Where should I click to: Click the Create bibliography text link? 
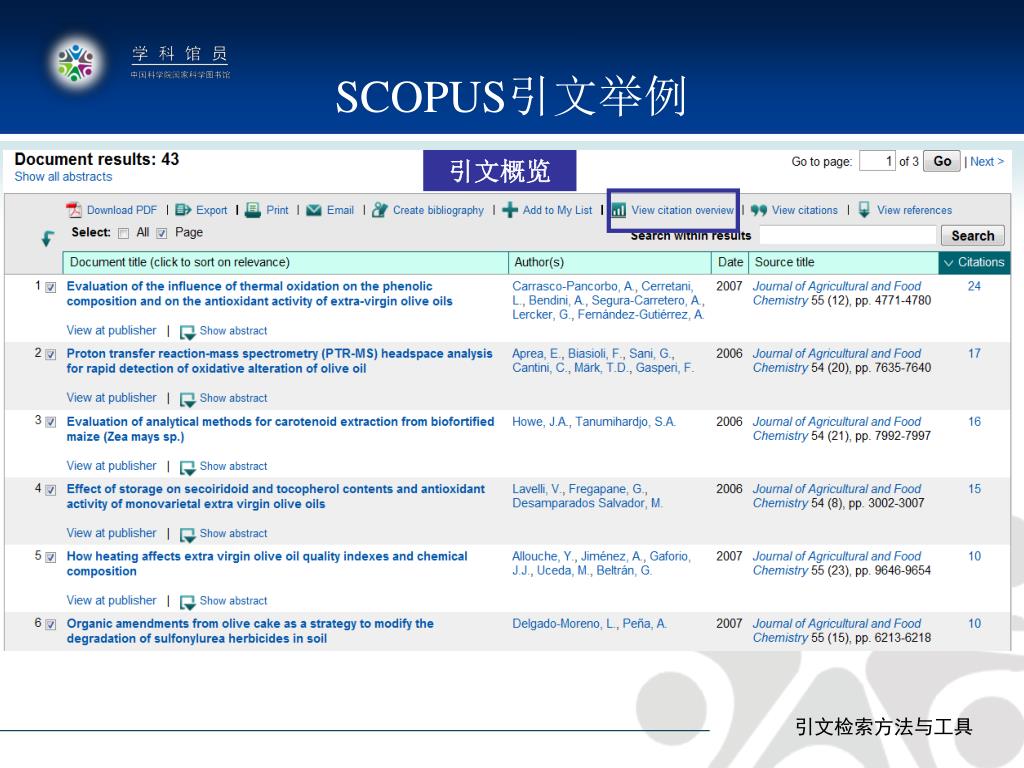tap(438, 210)
